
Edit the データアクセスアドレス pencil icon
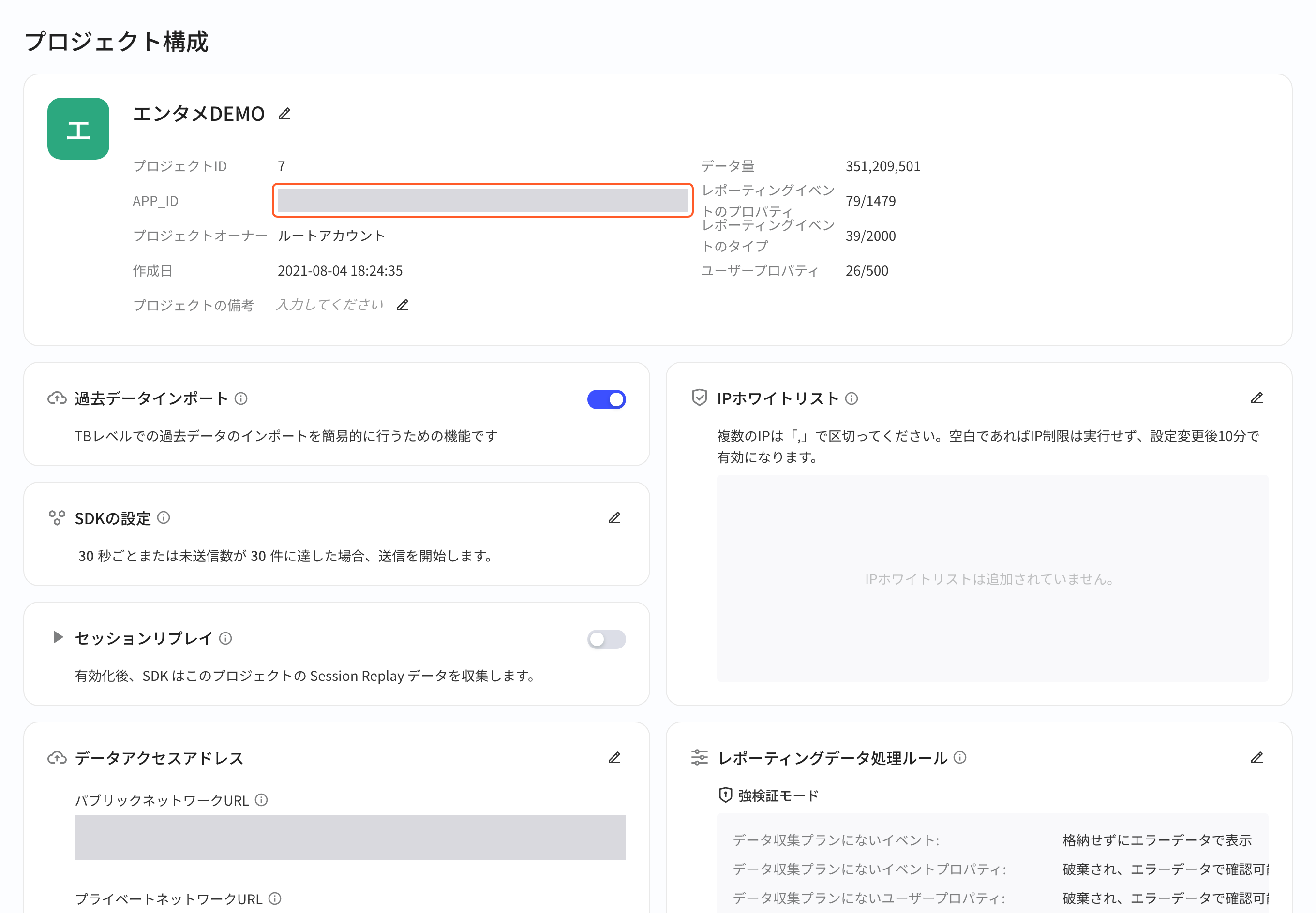click(x=614, y=758)
